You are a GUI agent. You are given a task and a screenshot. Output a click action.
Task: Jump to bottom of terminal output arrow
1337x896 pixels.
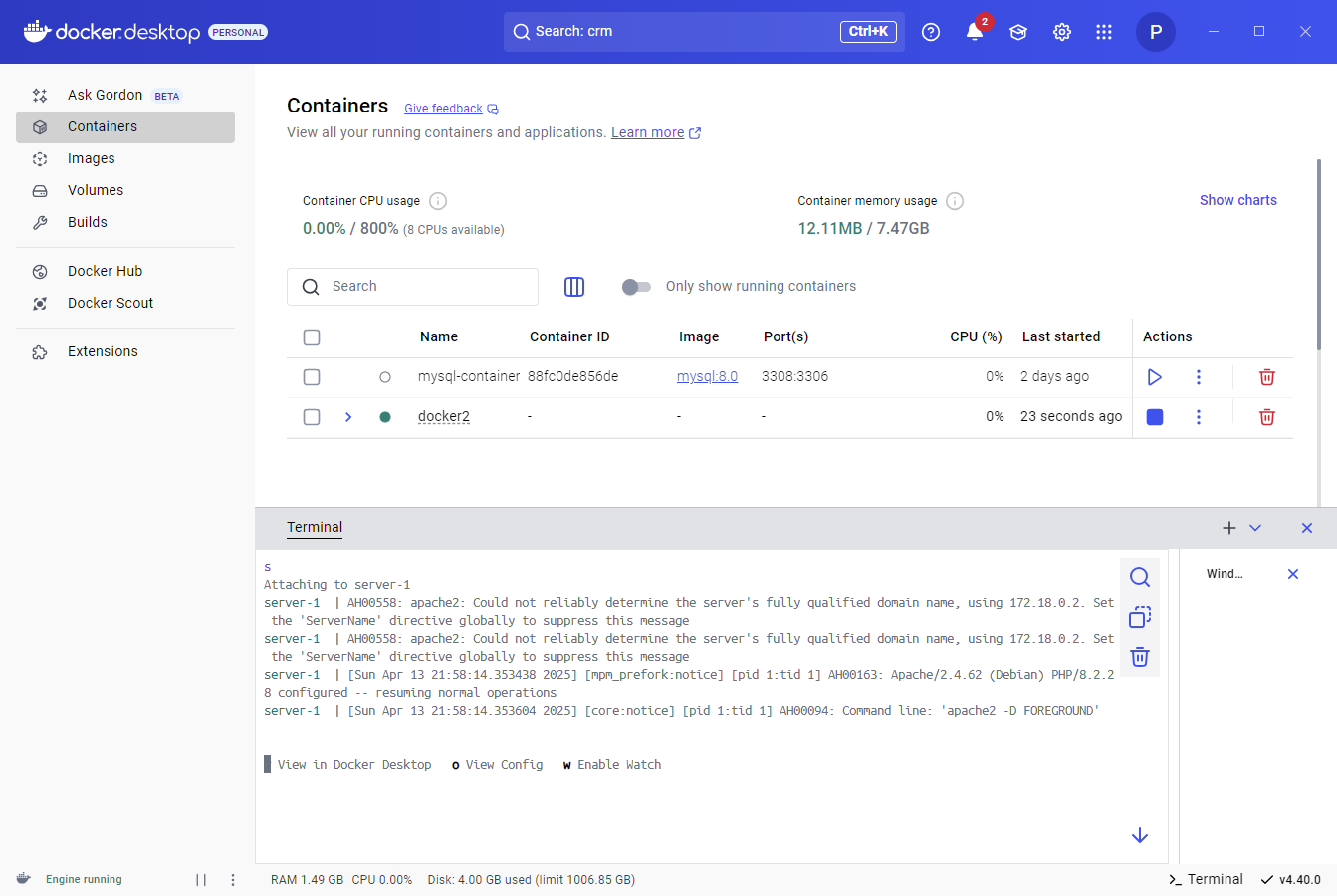click(1140, 835)
